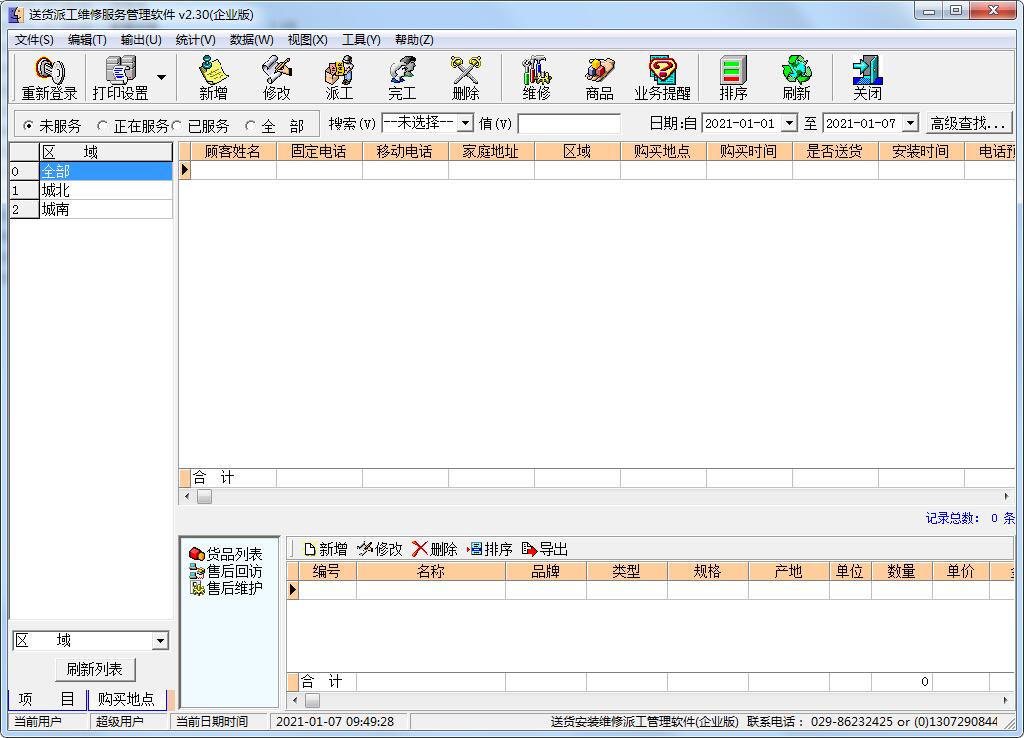Select the 已服务 radio button
Image resolution: width=1024 pixels, height=738 pixels.
pos(177,126)
